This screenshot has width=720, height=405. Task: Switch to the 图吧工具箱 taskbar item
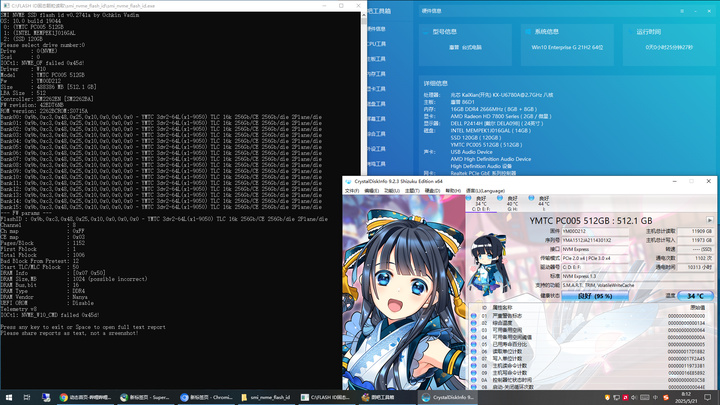click(x=387, y=397)
